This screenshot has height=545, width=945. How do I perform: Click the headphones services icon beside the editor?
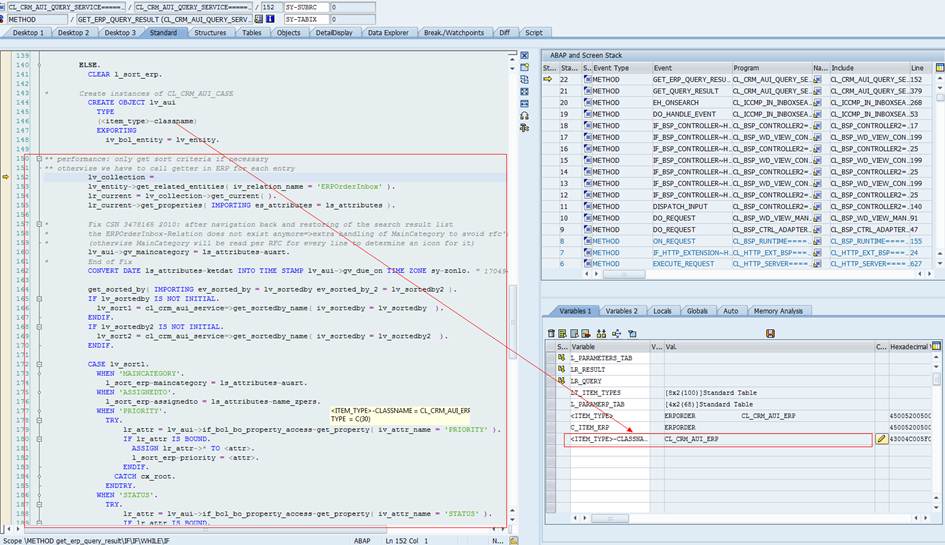[x=525, y=115]
